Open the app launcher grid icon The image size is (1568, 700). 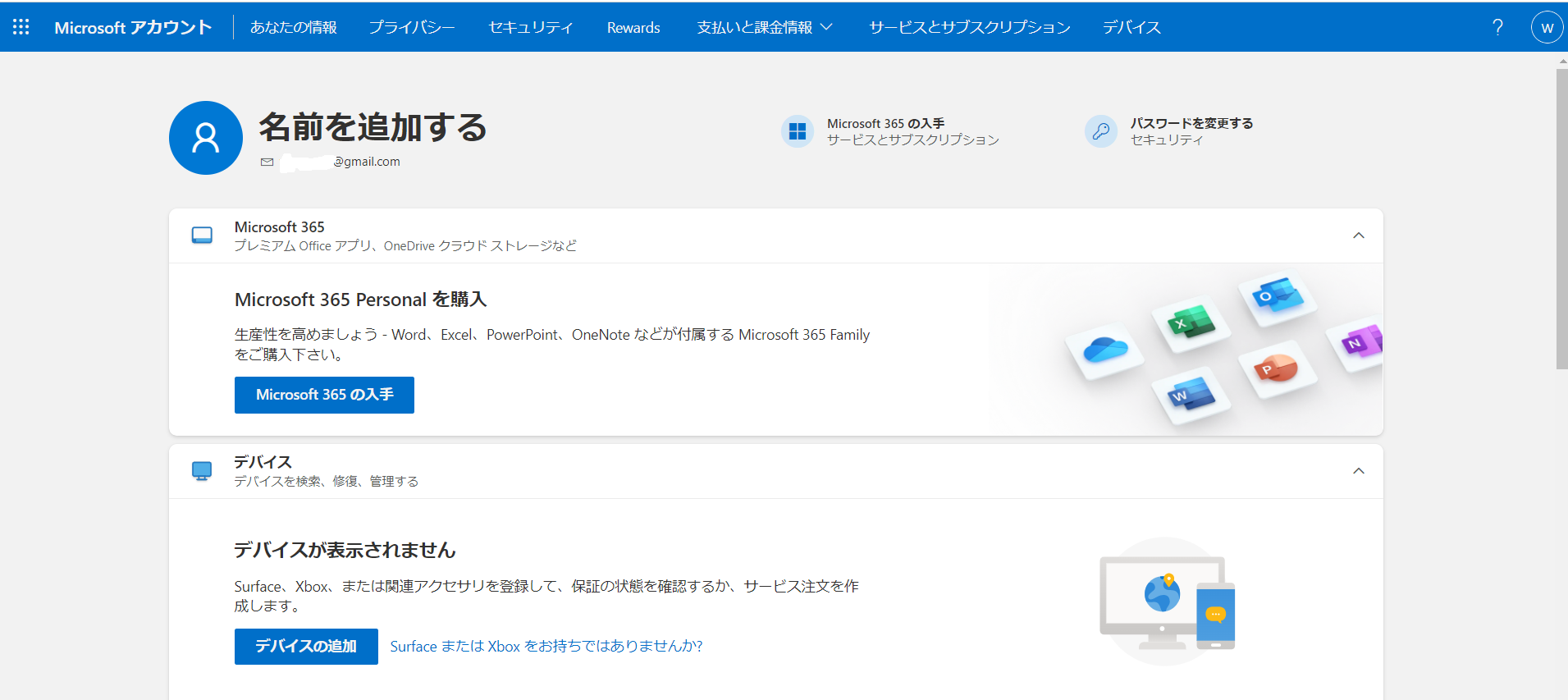[x=21, y=27]
